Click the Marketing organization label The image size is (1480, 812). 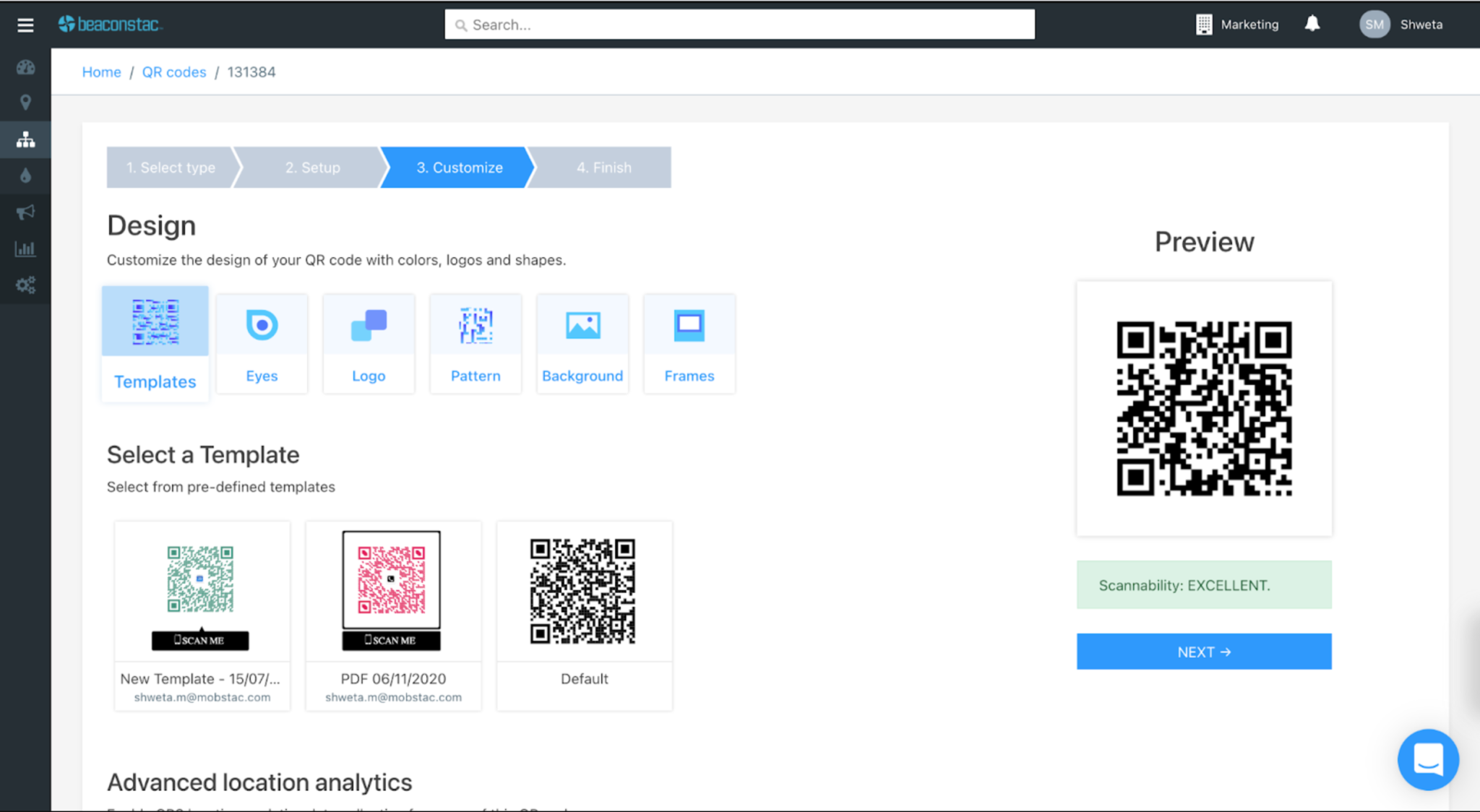[1249, 25]
